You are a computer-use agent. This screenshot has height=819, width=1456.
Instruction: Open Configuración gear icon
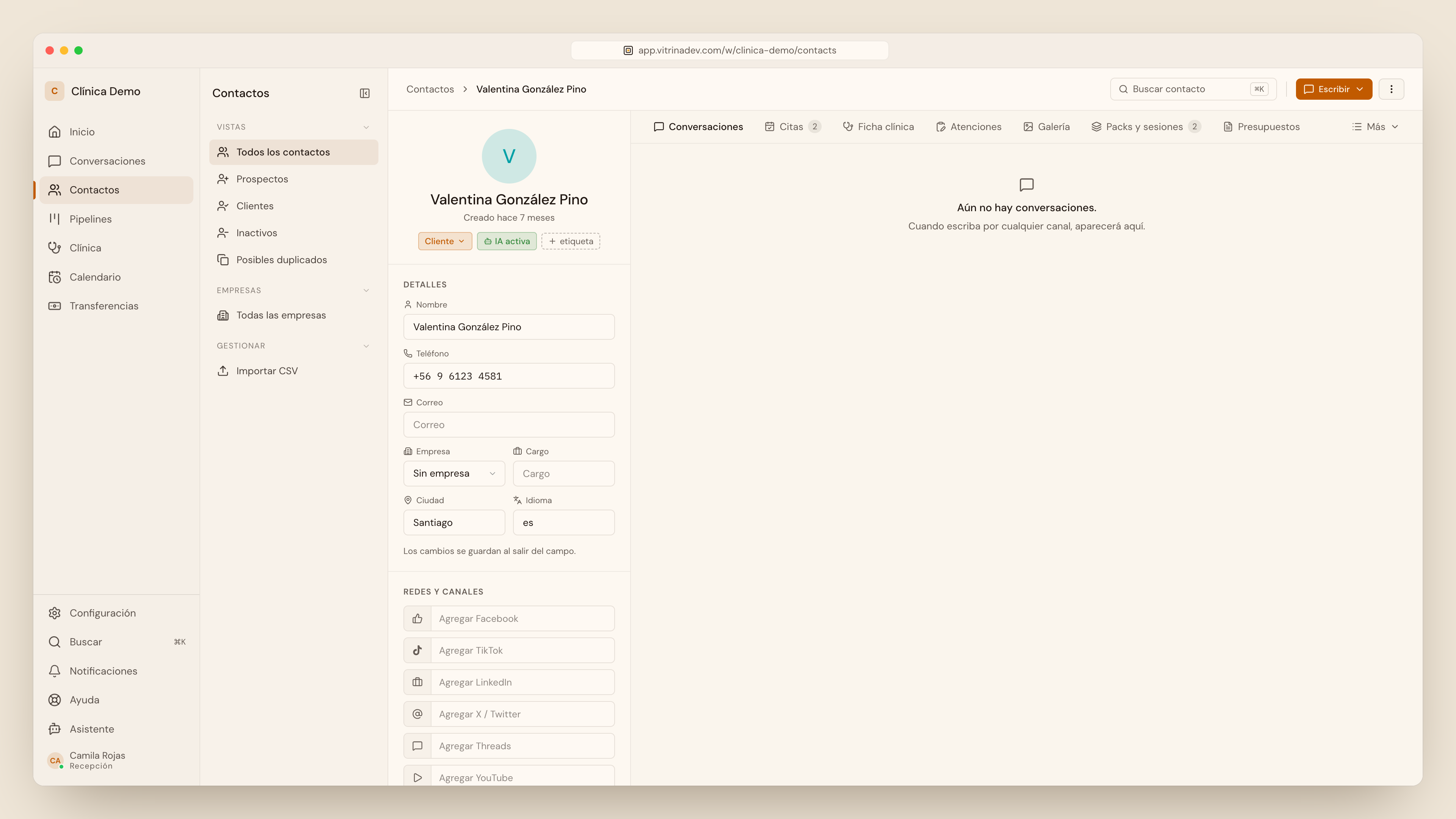click(x=54, y=613)
